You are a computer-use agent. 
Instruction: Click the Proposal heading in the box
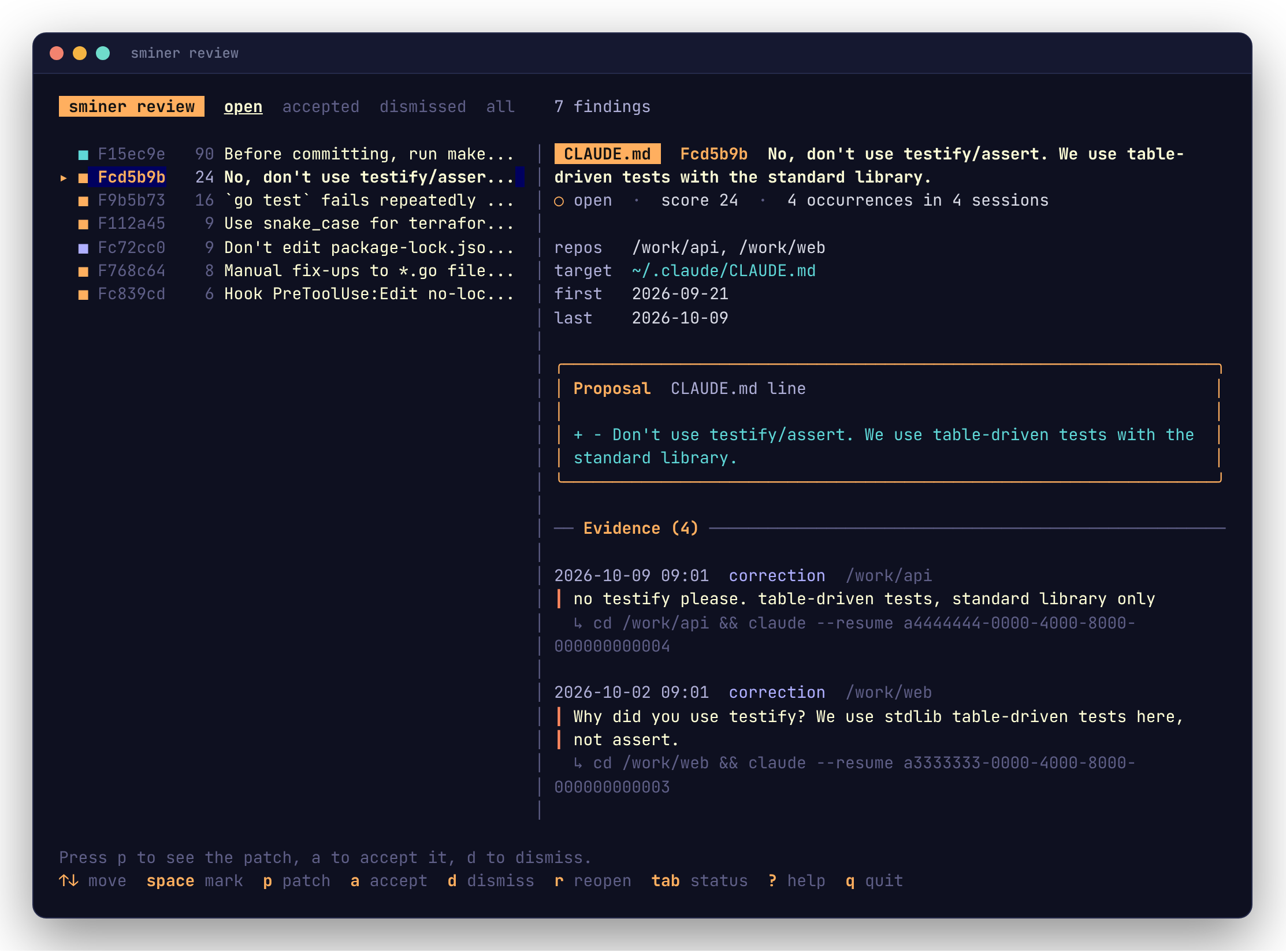(612, 389)
